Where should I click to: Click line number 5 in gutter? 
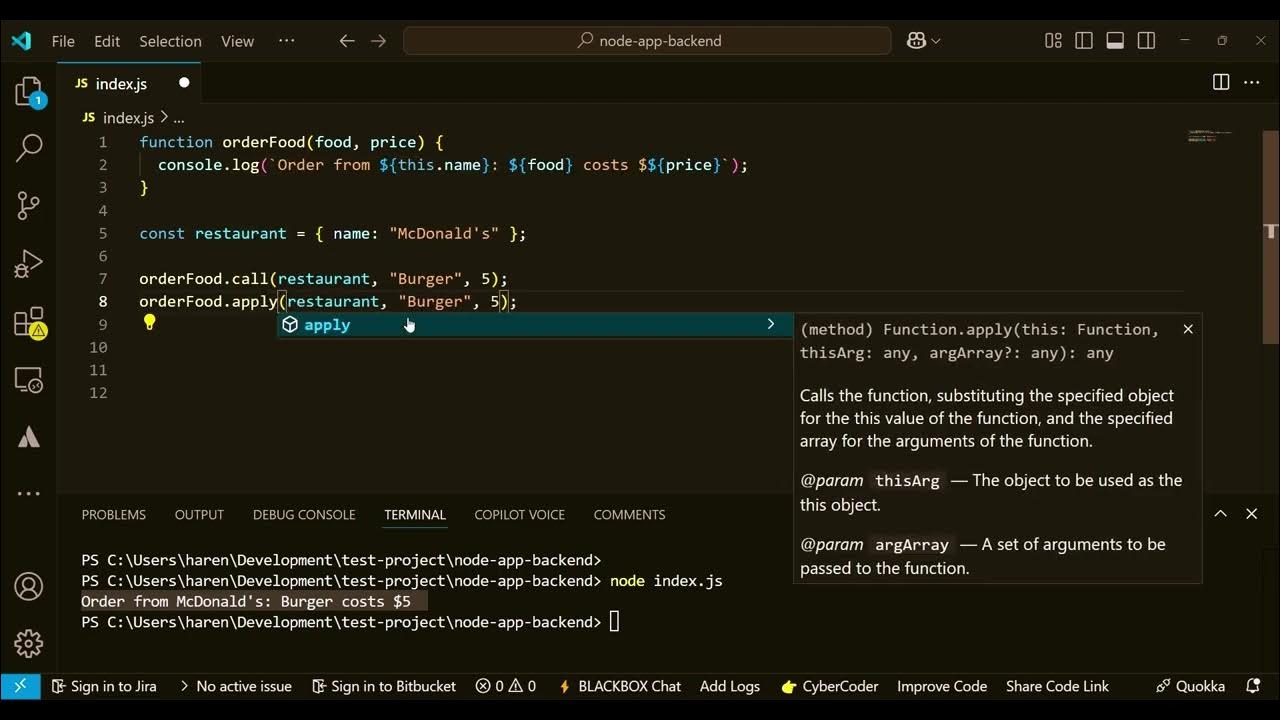(x=103, y=233)
